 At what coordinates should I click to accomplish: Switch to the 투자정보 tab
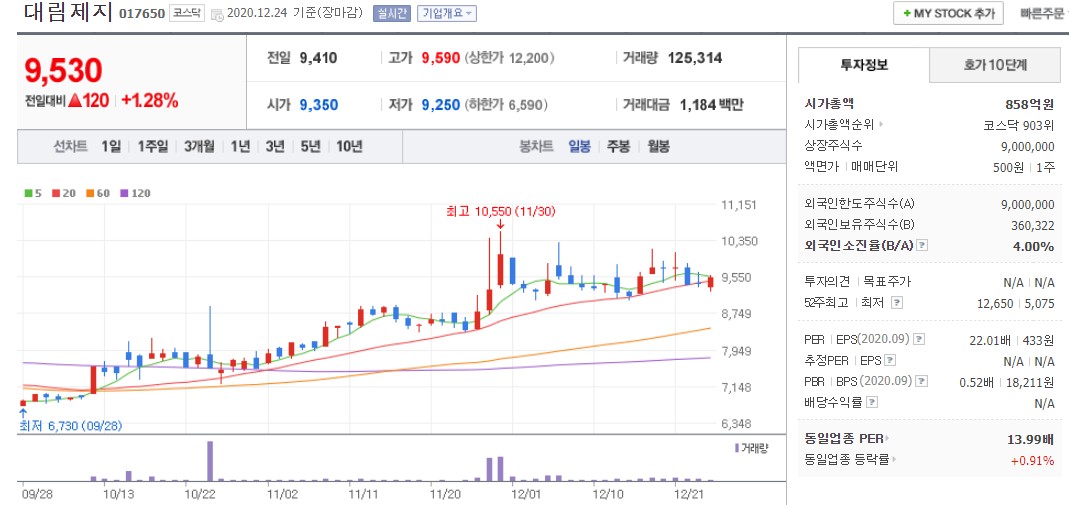pos(864,65)
